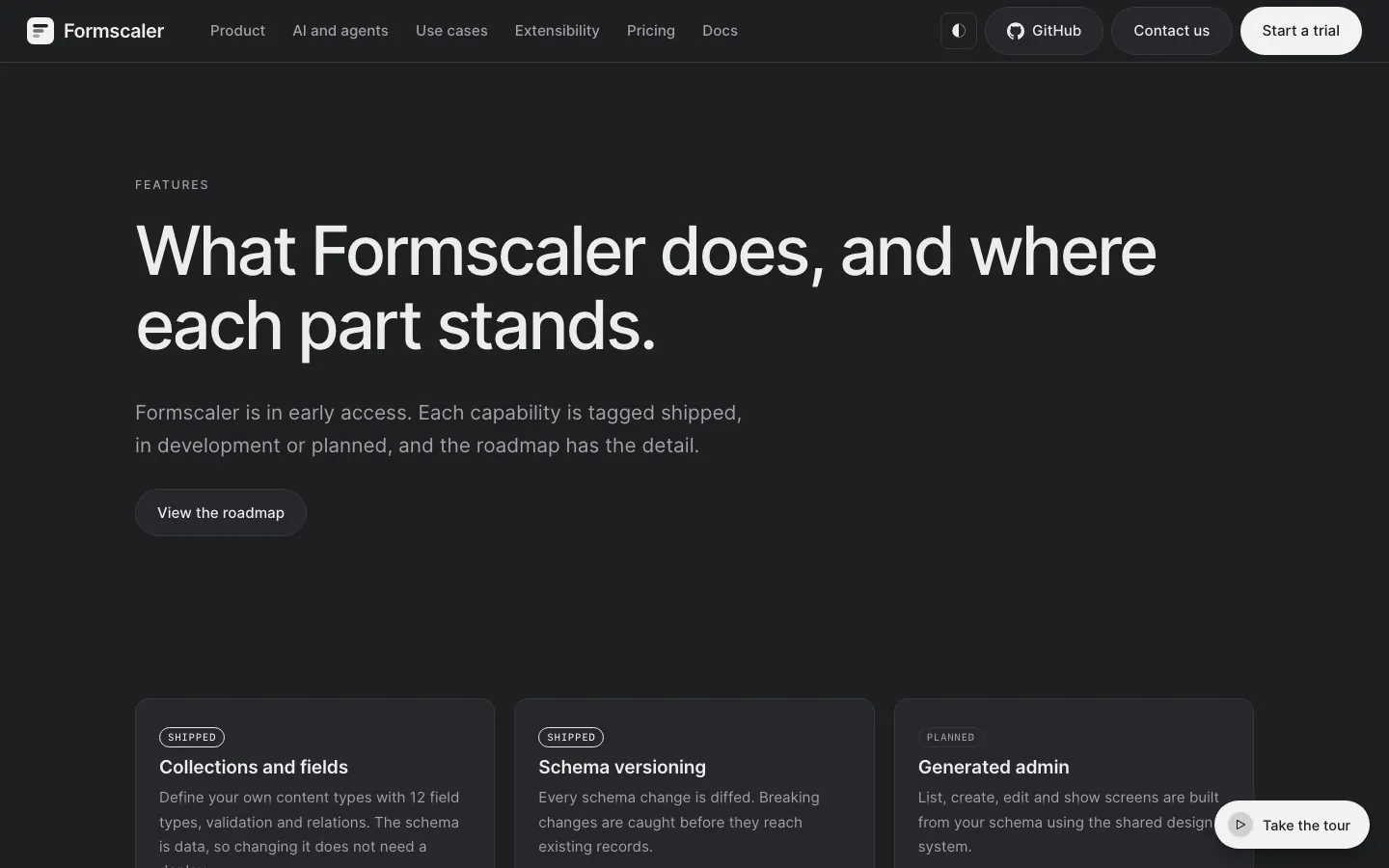1389x868 pixels.
Task: Click the play icon in Take the tour
Action: pyautogui.click(x=1240, y=825)
